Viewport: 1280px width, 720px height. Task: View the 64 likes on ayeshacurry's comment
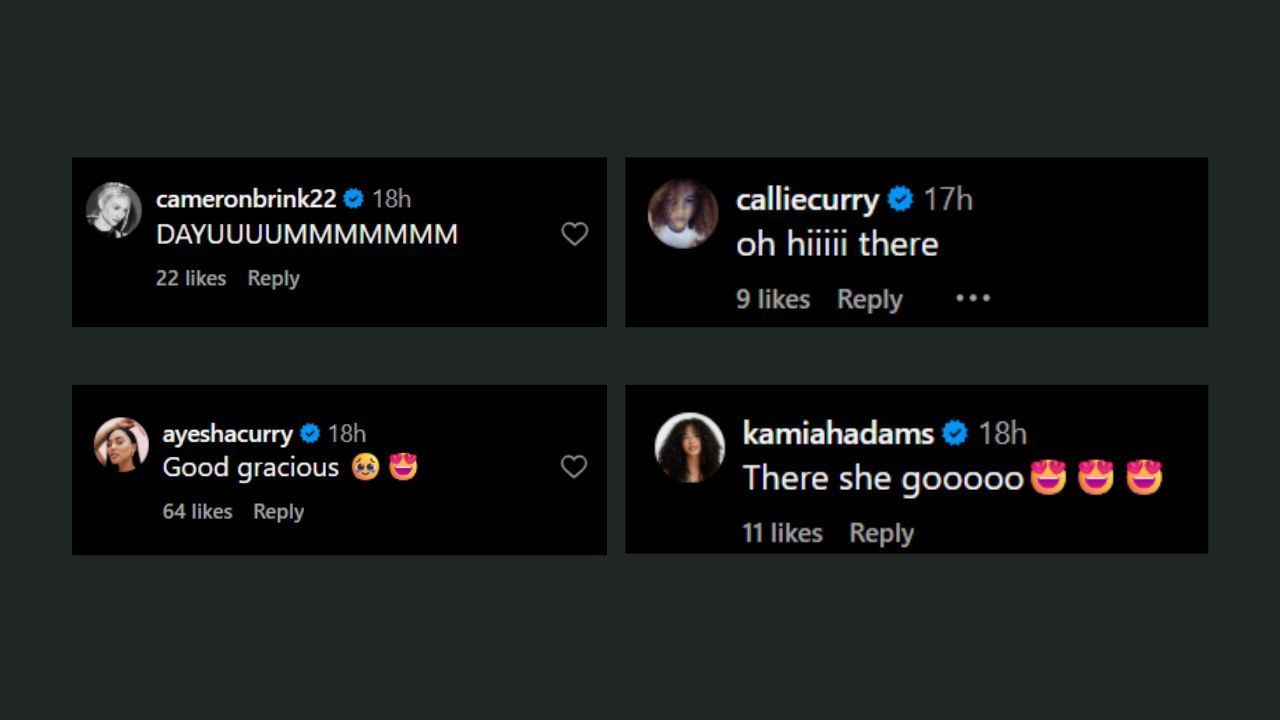[x=197, y=511]
